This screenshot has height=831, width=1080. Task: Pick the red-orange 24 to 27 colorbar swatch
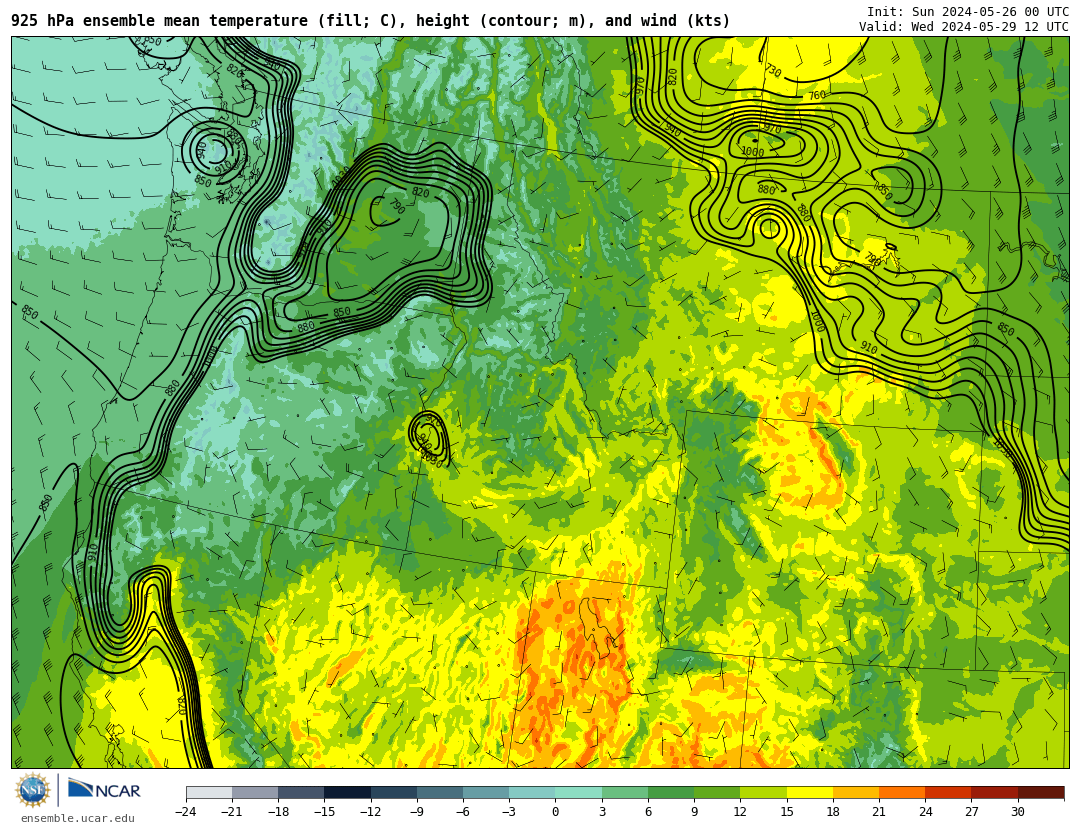[948, 792]
